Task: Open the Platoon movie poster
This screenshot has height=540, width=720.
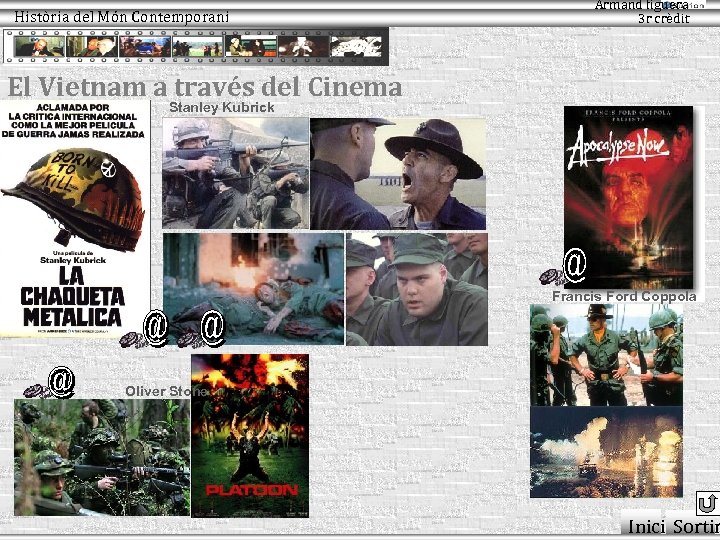Action: (250, 435)
